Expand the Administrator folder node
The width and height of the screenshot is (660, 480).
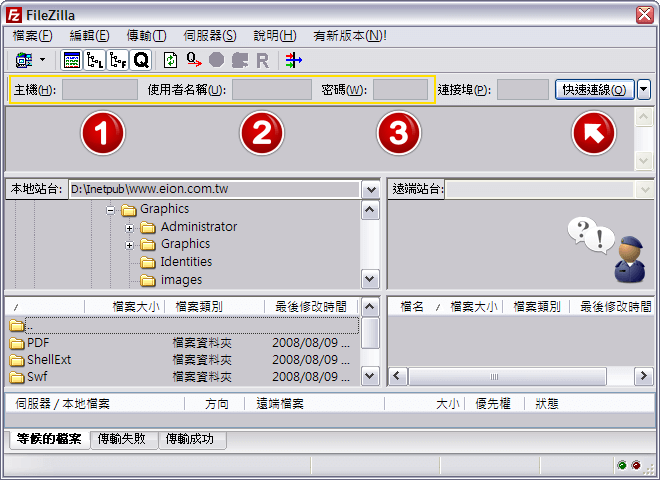pyautogui.click(x=129, y=228)
